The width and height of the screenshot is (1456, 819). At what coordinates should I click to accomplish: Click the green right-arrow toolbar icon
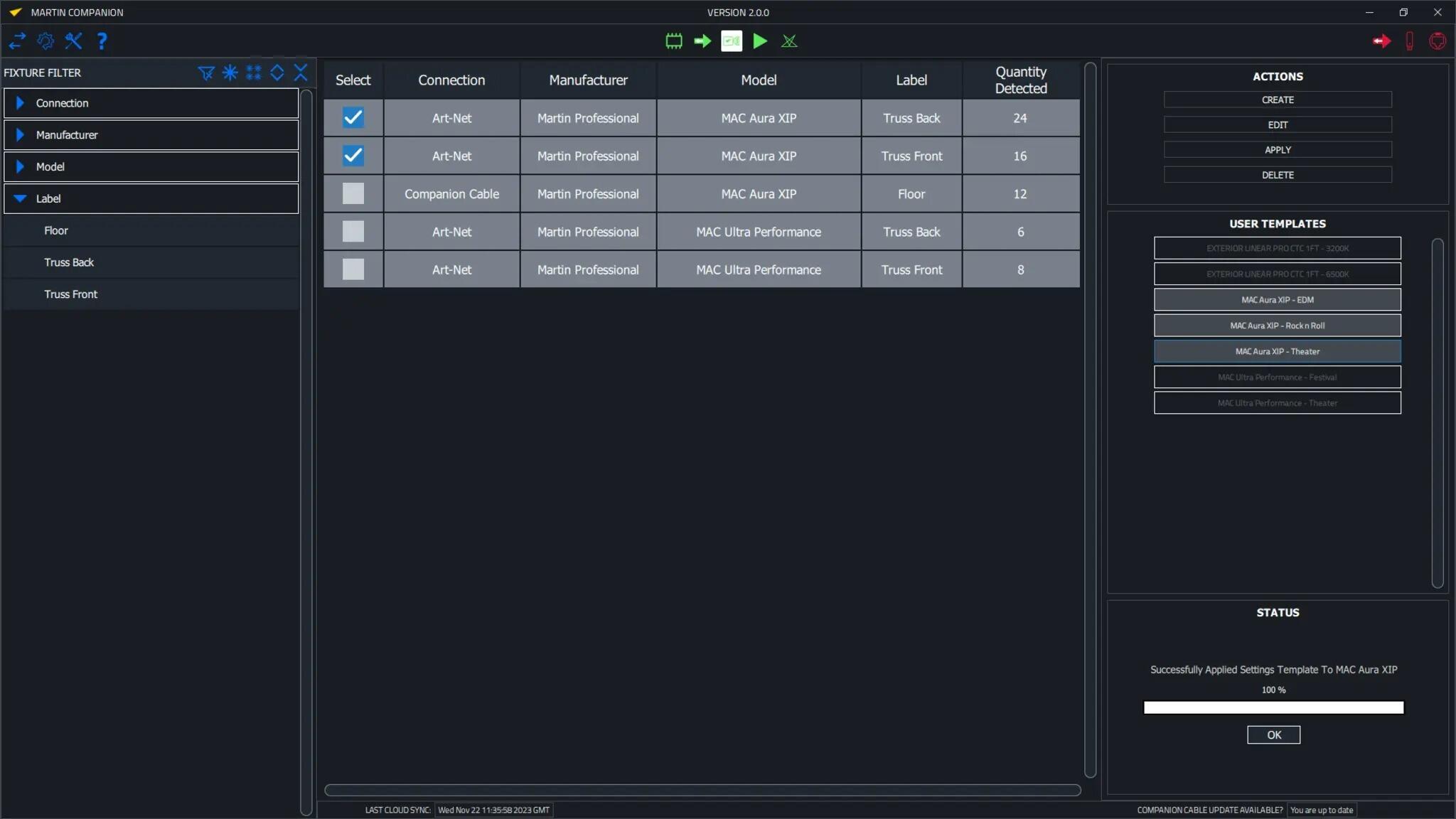(702, 41)
